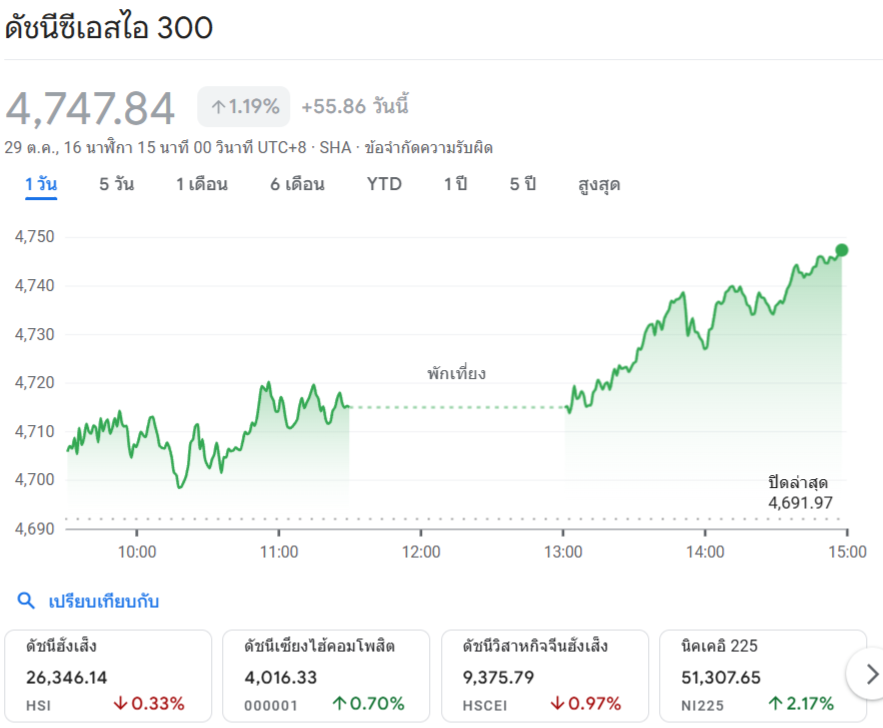
Task: Click the up arrow in the 1.19% badge
Action: (217, 106)
